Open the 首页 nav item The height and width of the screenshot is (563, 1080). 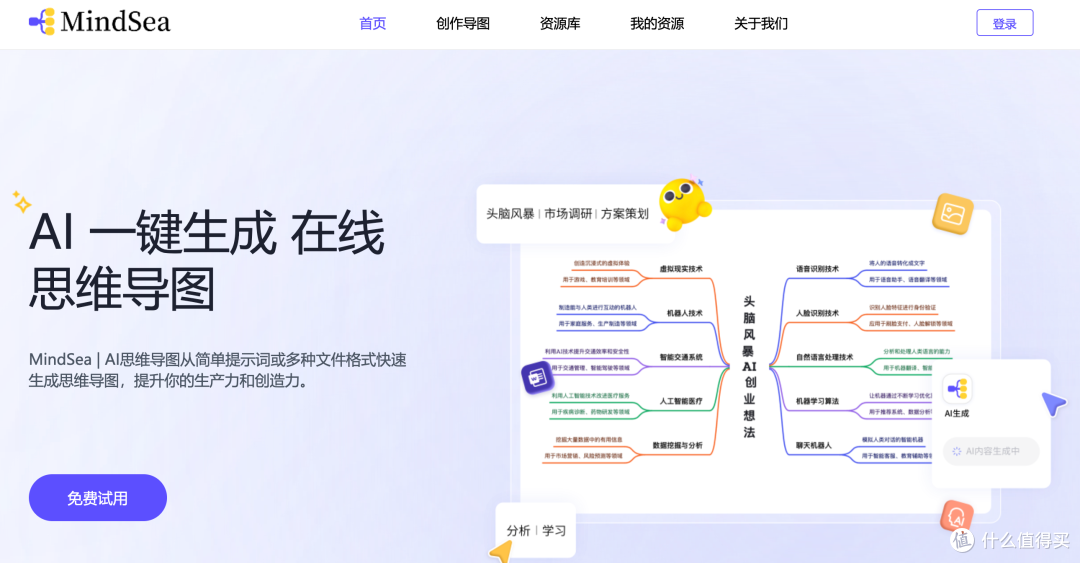coord(373,23)
